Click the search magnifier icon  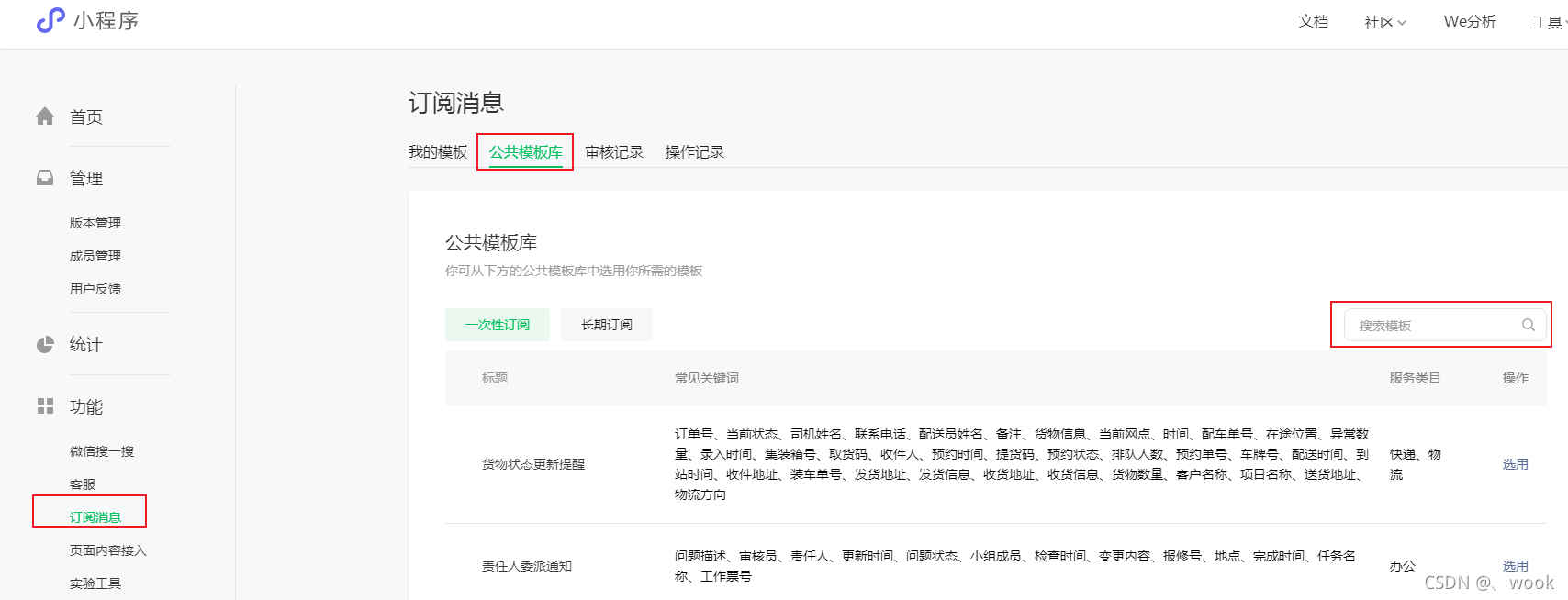[1529, 325]
